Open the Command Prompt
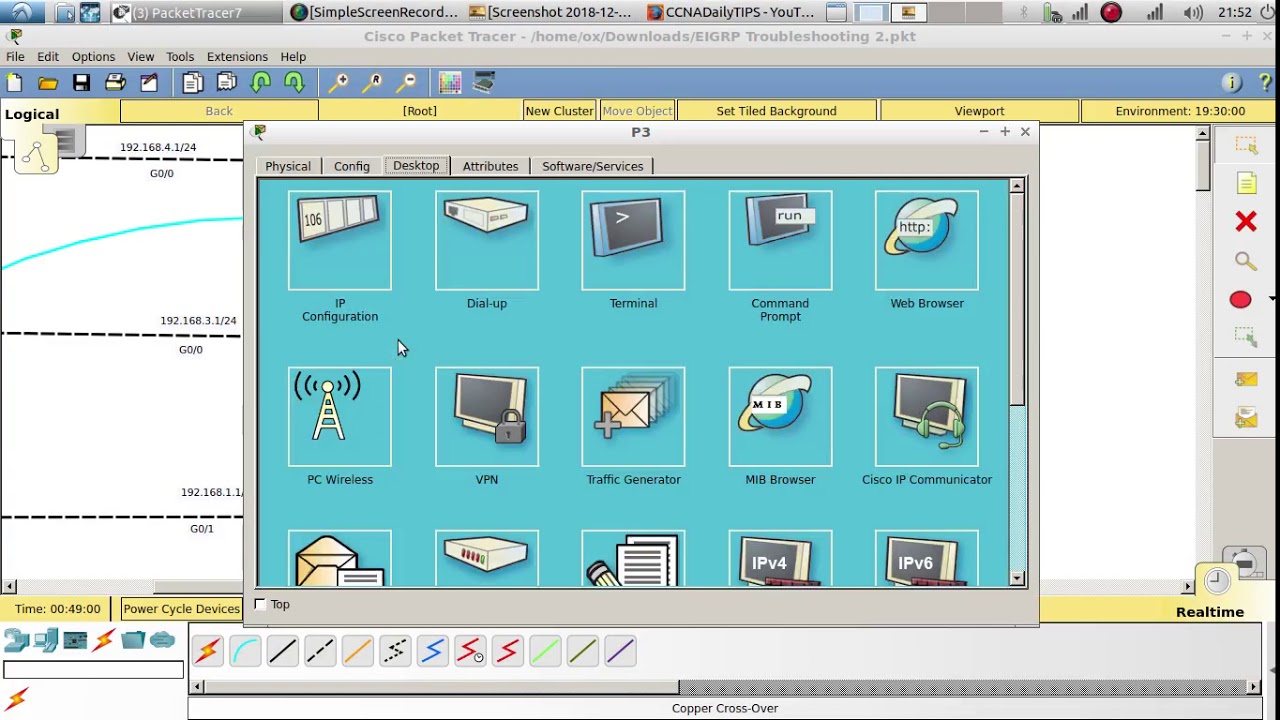Viewport: 1280px width, 720px height. pyautogui.click(x=780, y=240)
